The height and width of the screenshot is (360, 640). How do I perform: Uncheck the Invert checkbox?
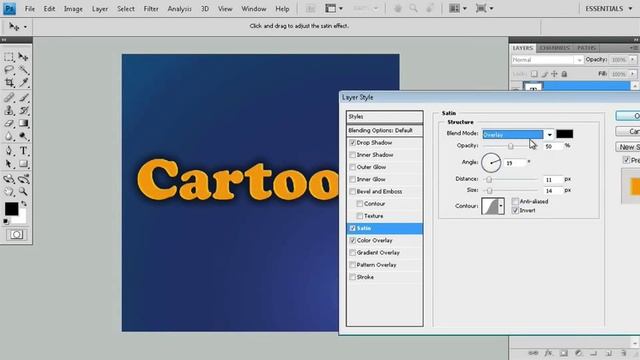515,211
